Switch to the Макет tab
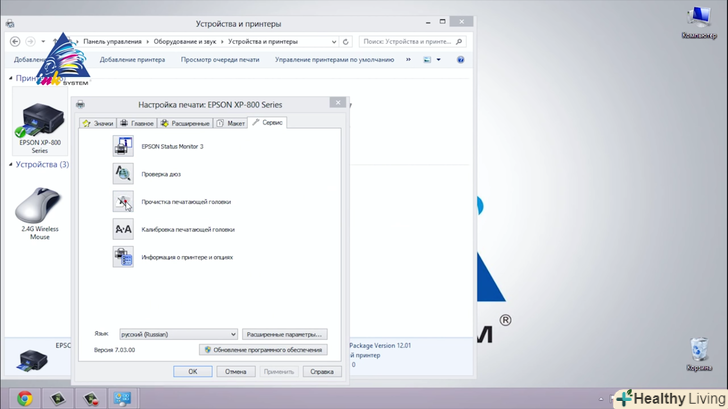This screenshot has width=728, height=409. click(x=231, y=123)
